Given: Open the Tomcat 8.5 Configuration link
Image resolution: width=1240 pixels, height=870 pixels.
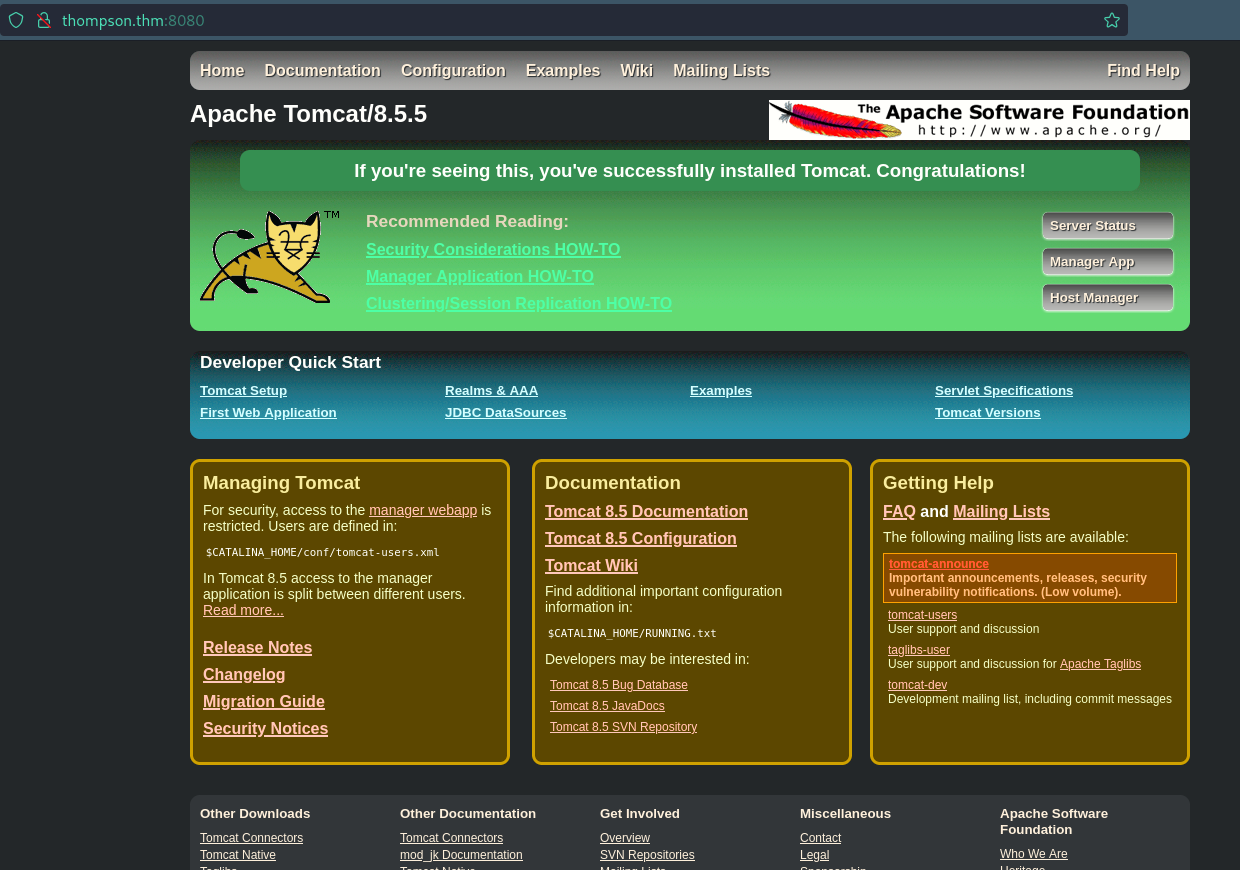Looking at the screenshot, I should (641, 538).
